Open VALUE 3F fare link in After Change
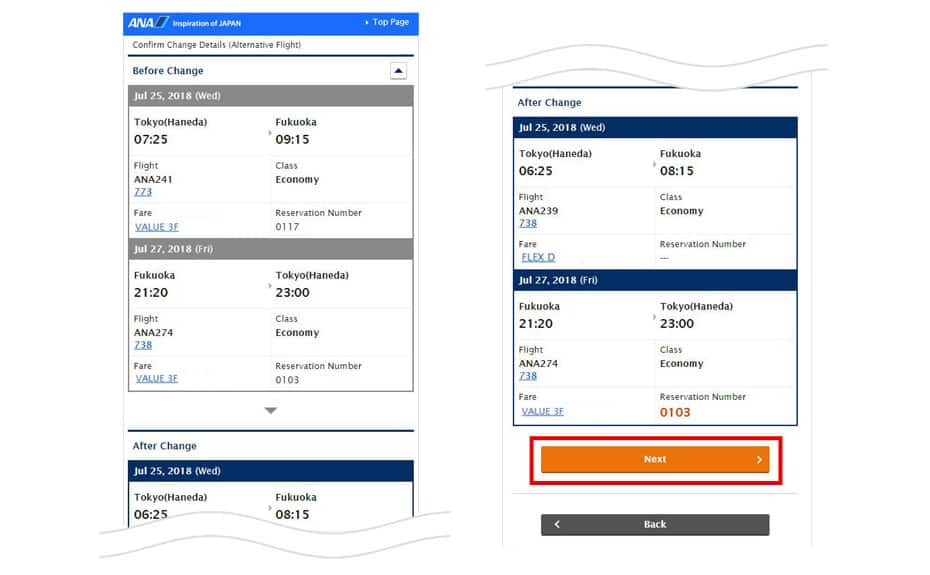This screenshot has height=575, width=930. (543, 411)
